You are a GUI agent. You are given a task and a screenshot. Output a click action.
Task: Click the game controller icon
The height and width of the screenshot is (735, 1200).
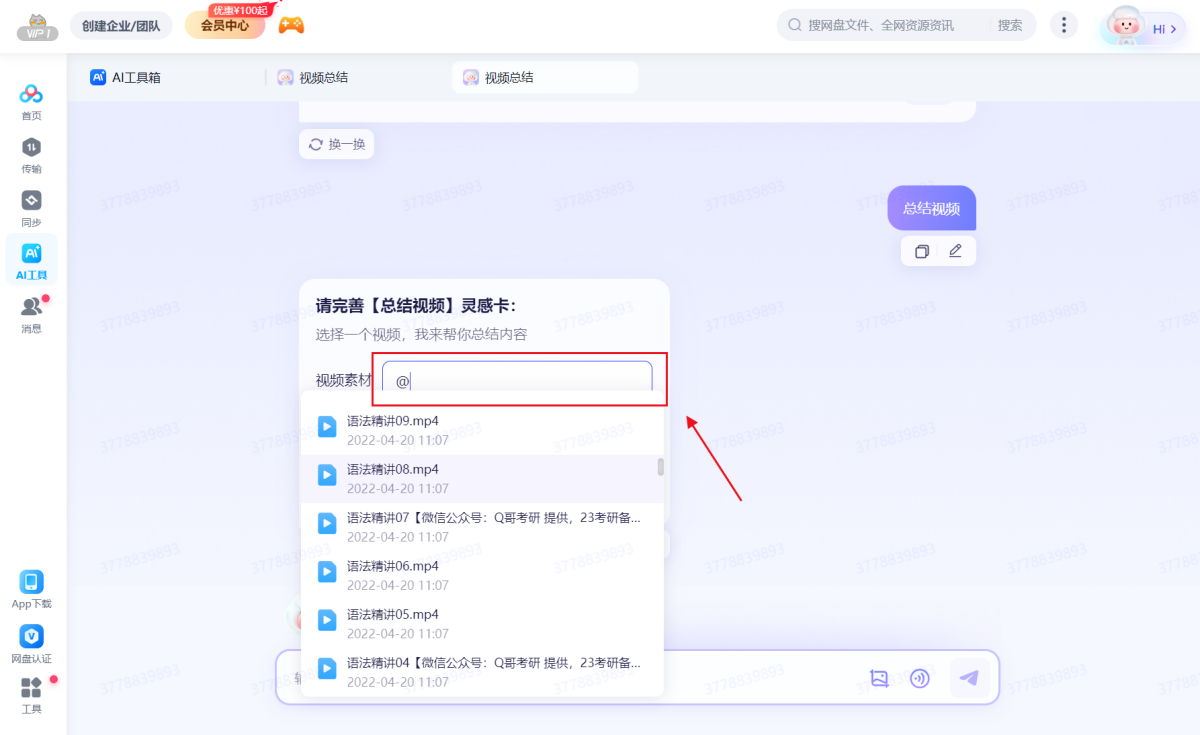[291, 25]
